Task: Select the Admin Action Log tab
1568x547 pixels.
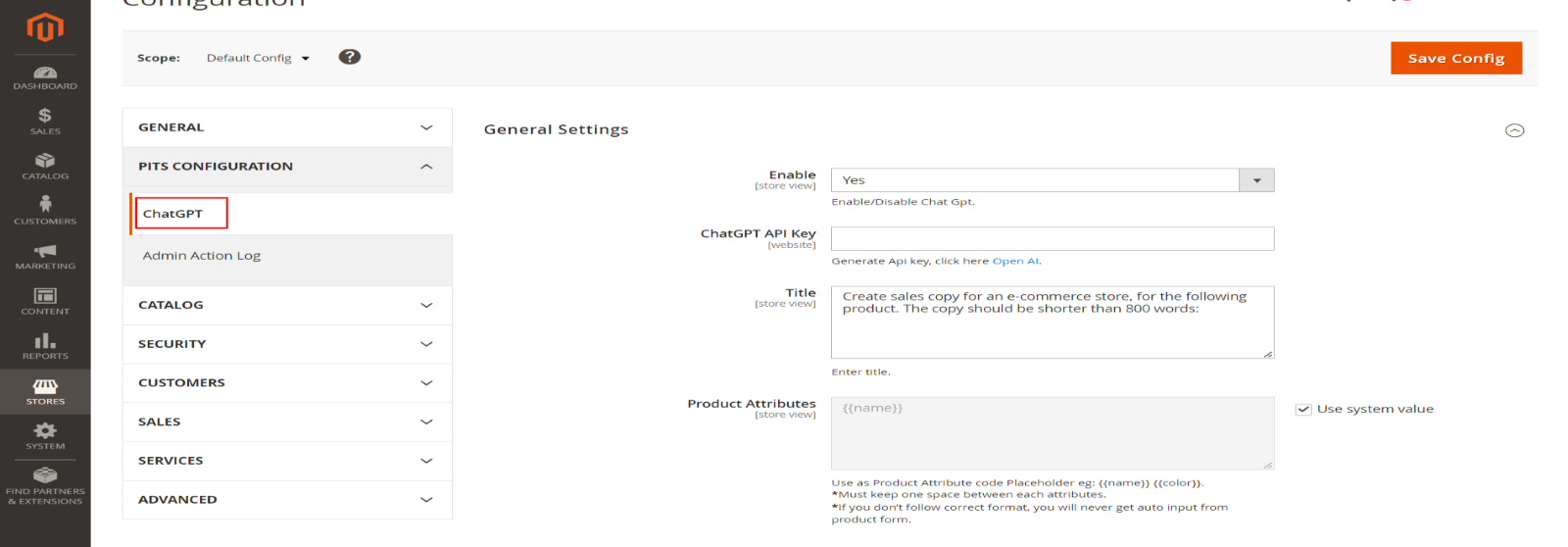Action: pyautogui.click(x=202, y=256)
